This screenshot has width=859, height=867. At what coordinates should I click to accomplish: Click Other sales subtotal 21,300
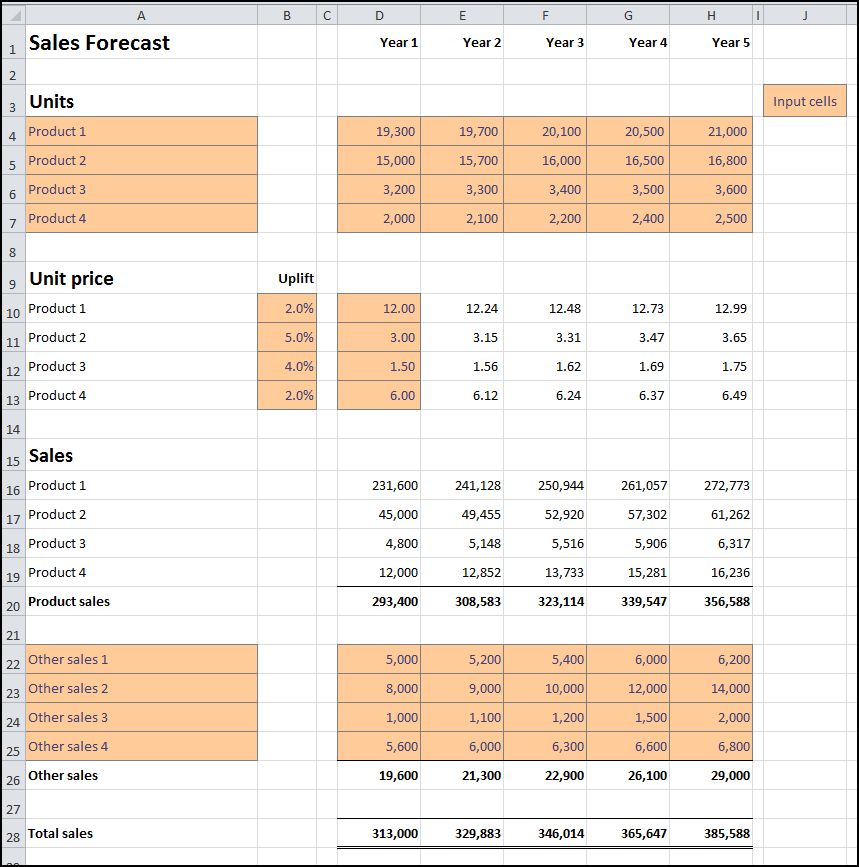[x=462, y=775]
